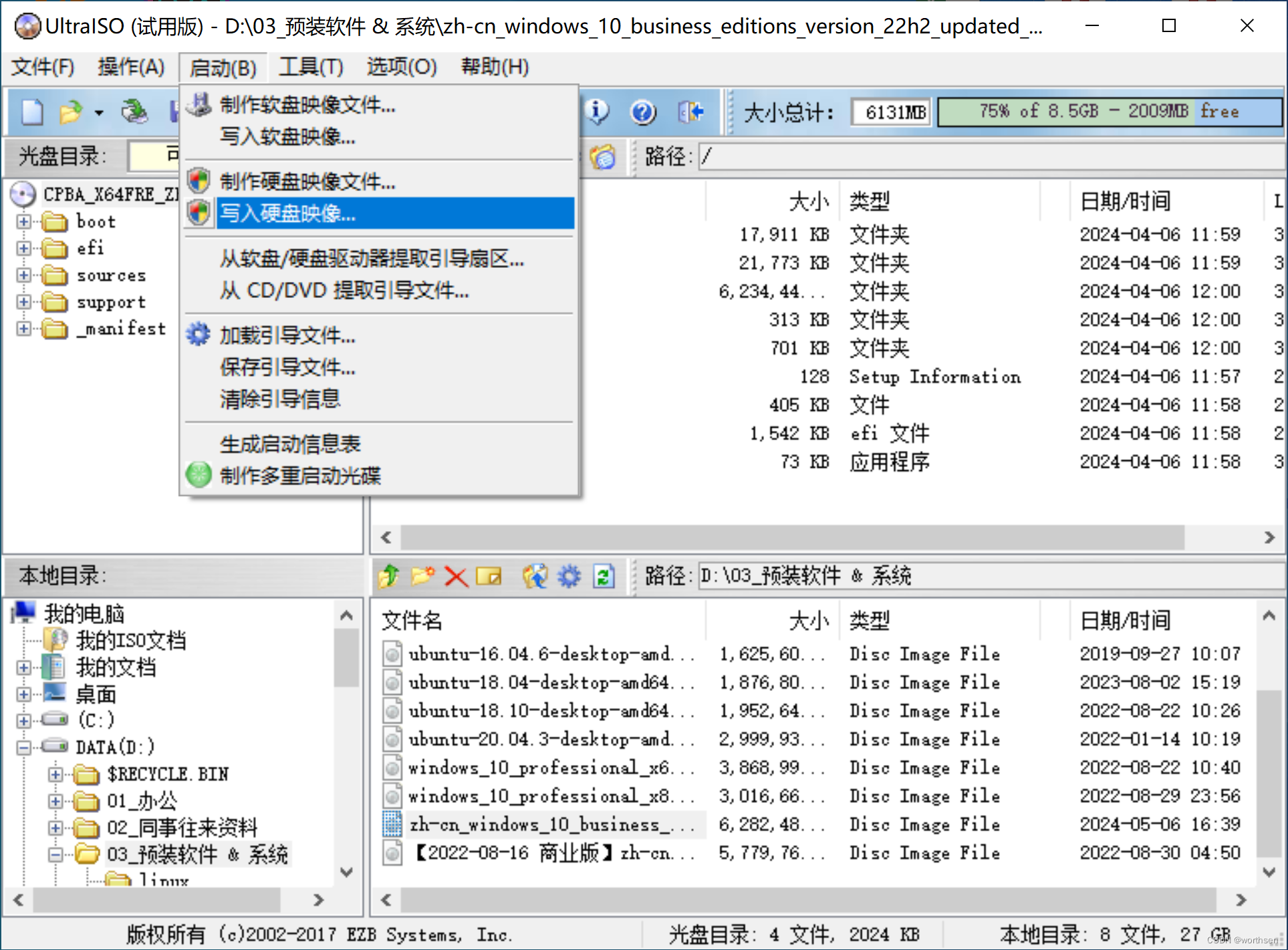Click the Exit door toolbar icon
Viewport: 1288px width, 950px height.
pyautogui.click(x=690, y=112)
